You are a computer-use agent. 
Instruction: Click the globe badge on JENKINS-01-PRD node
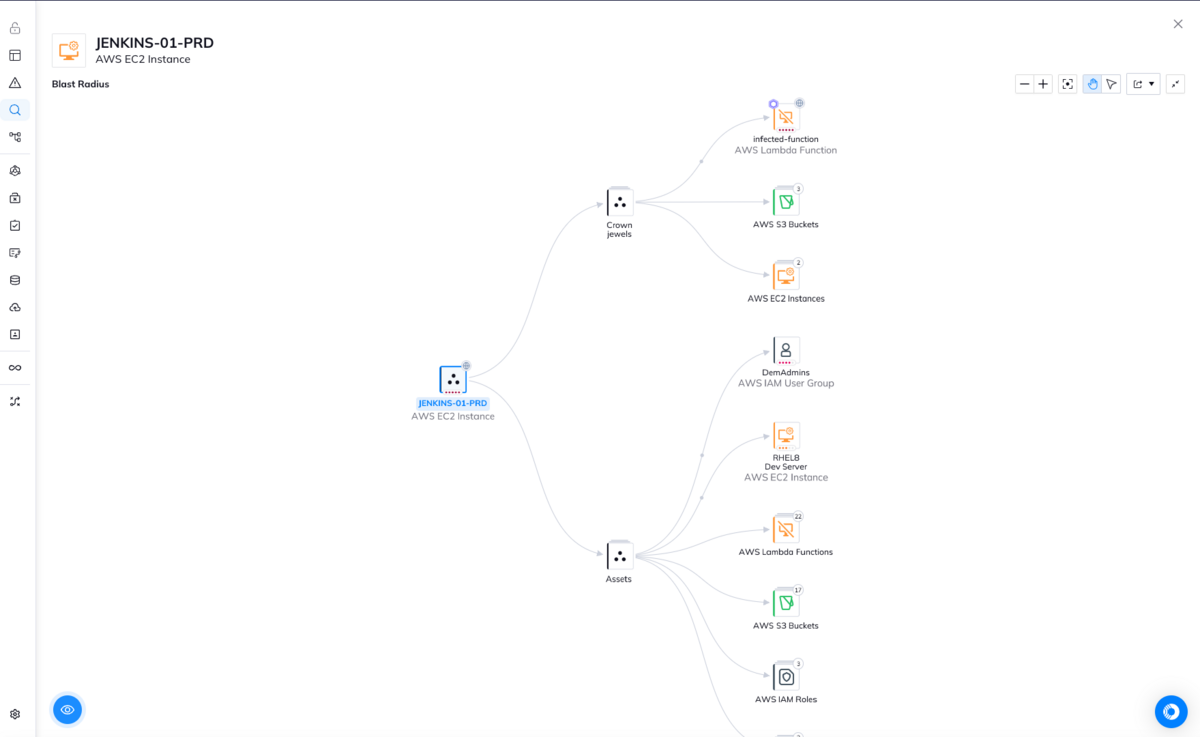(x=466, y=366)
